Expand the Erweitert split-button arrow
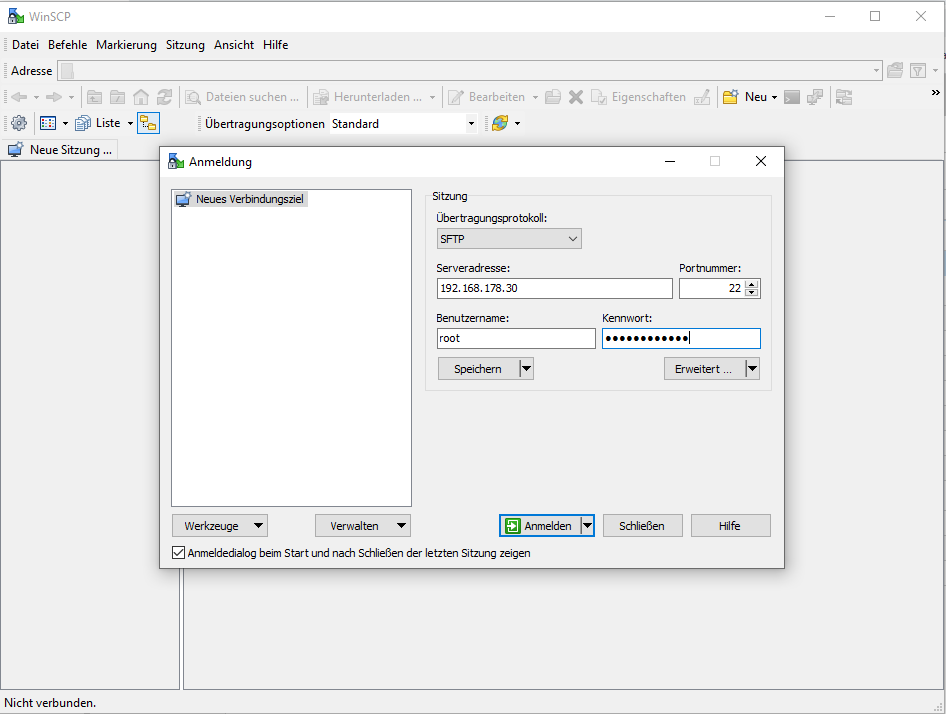The width and height of the screenshot is (946, 714). pyautogui.click(x=752, y=368)
